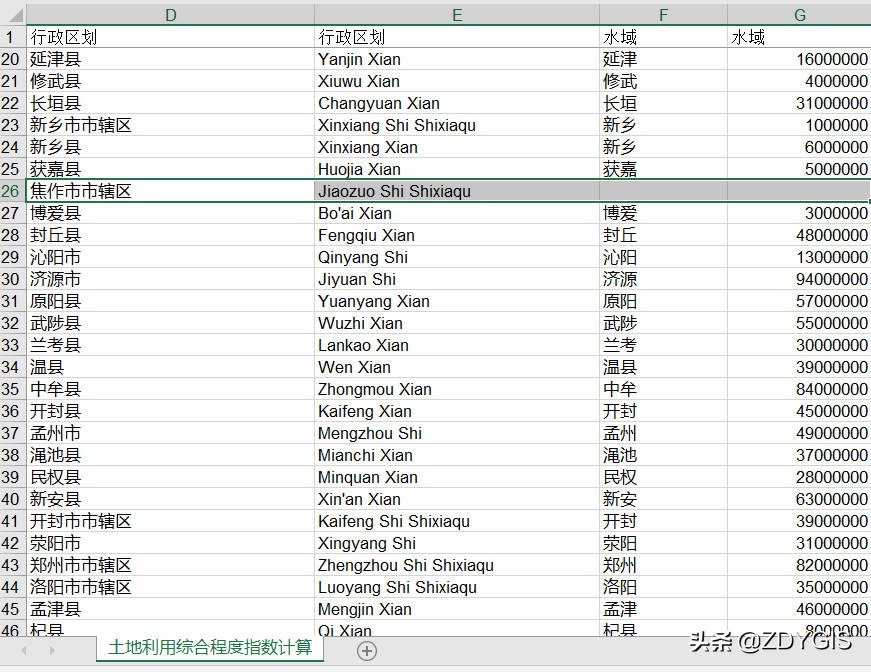The height and width of the screenshot is (672, 871).
Task: Click the 水域 header cell in column F
Action: click(663, 37)
